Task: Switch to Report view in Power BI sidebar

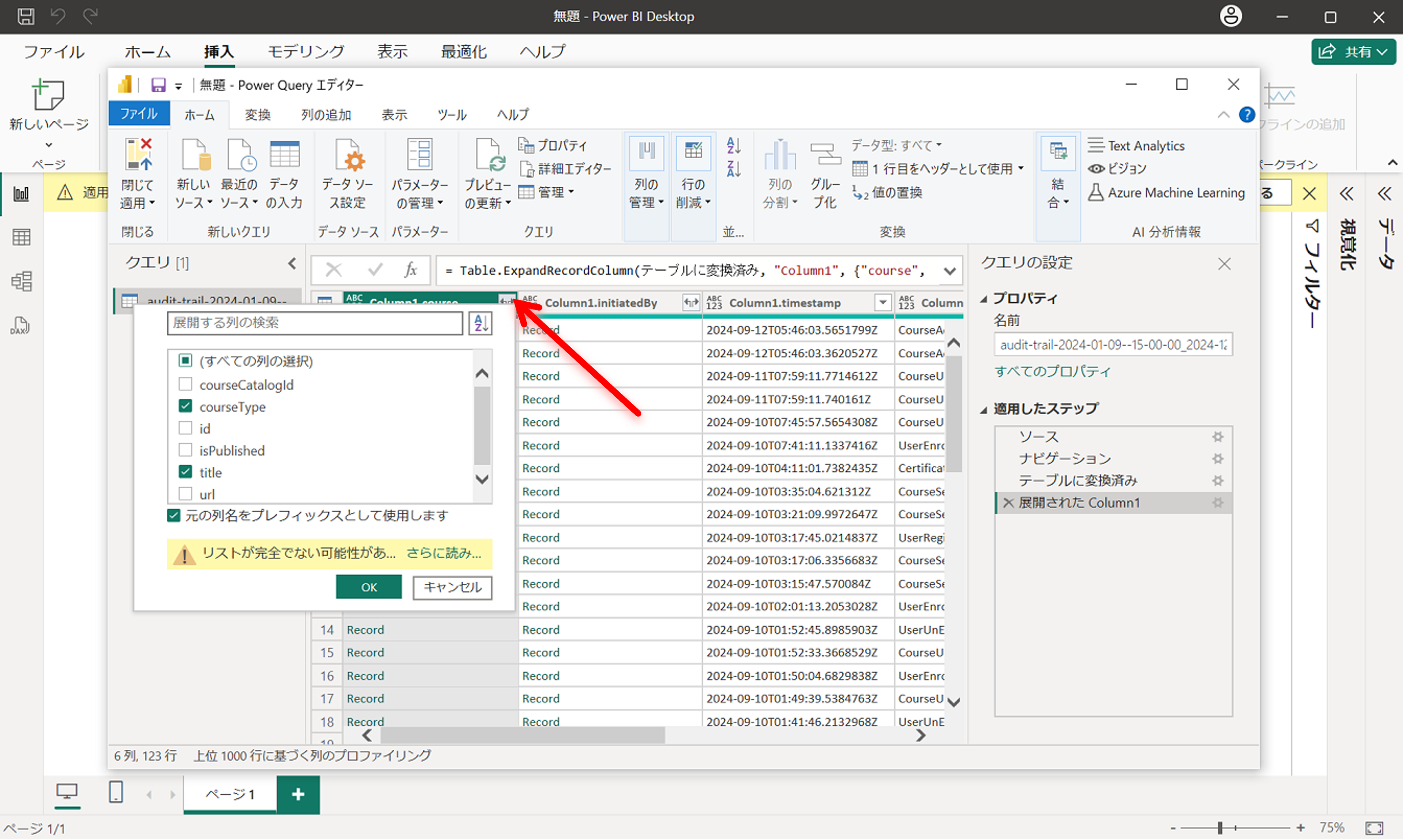Action: pyautogui.click(x=21, y=194)
